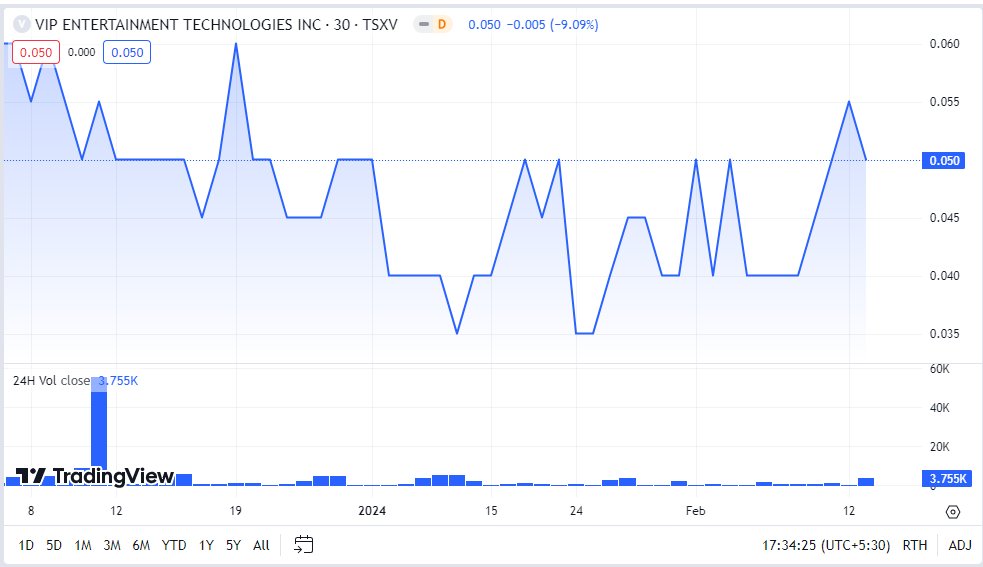983x567 pixels.
Task: Click the −0.005 (−9.09%) change text
Action: pyautogui.click(x=552, y=24)
